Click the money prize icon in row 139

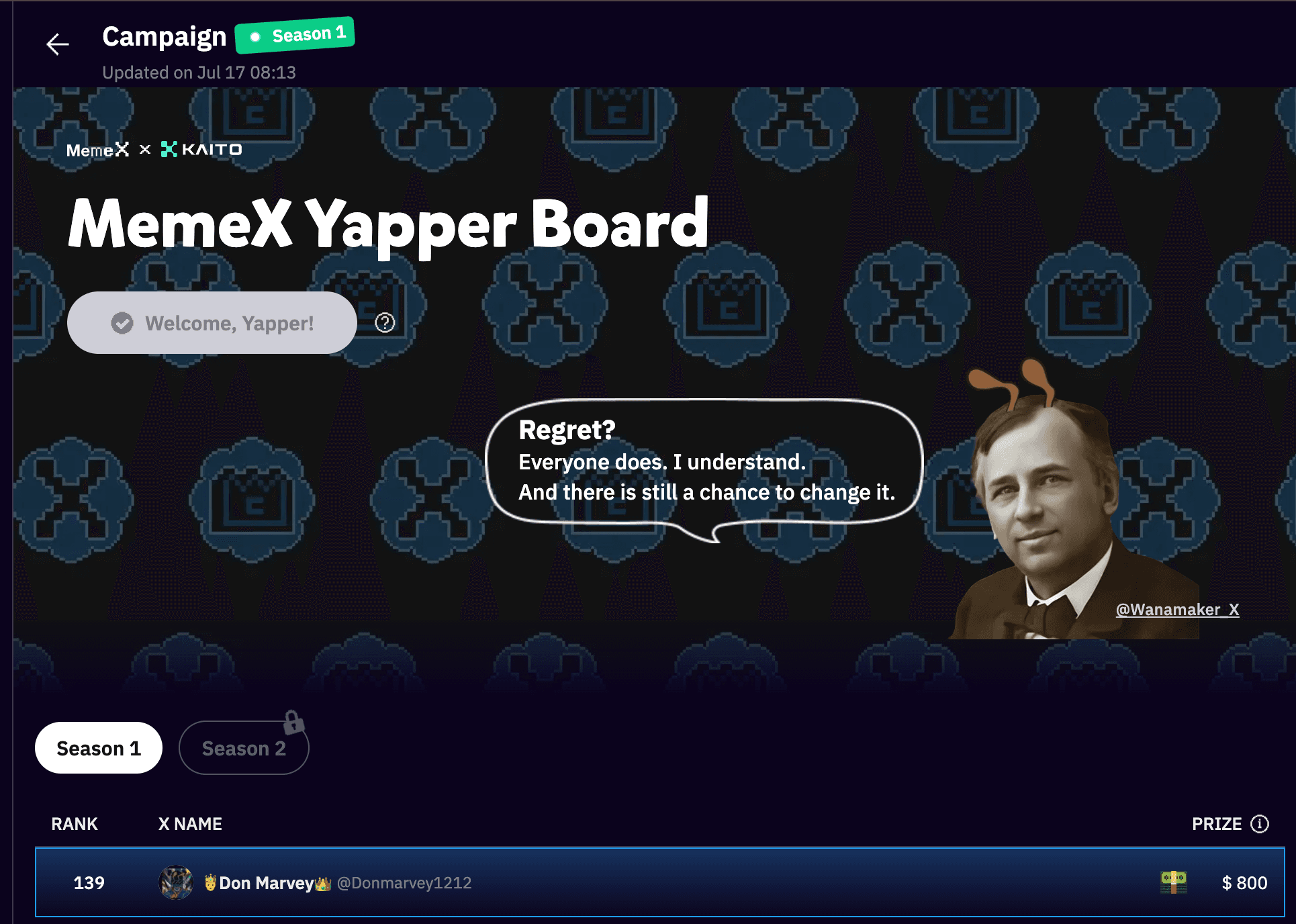[1173, 882]
